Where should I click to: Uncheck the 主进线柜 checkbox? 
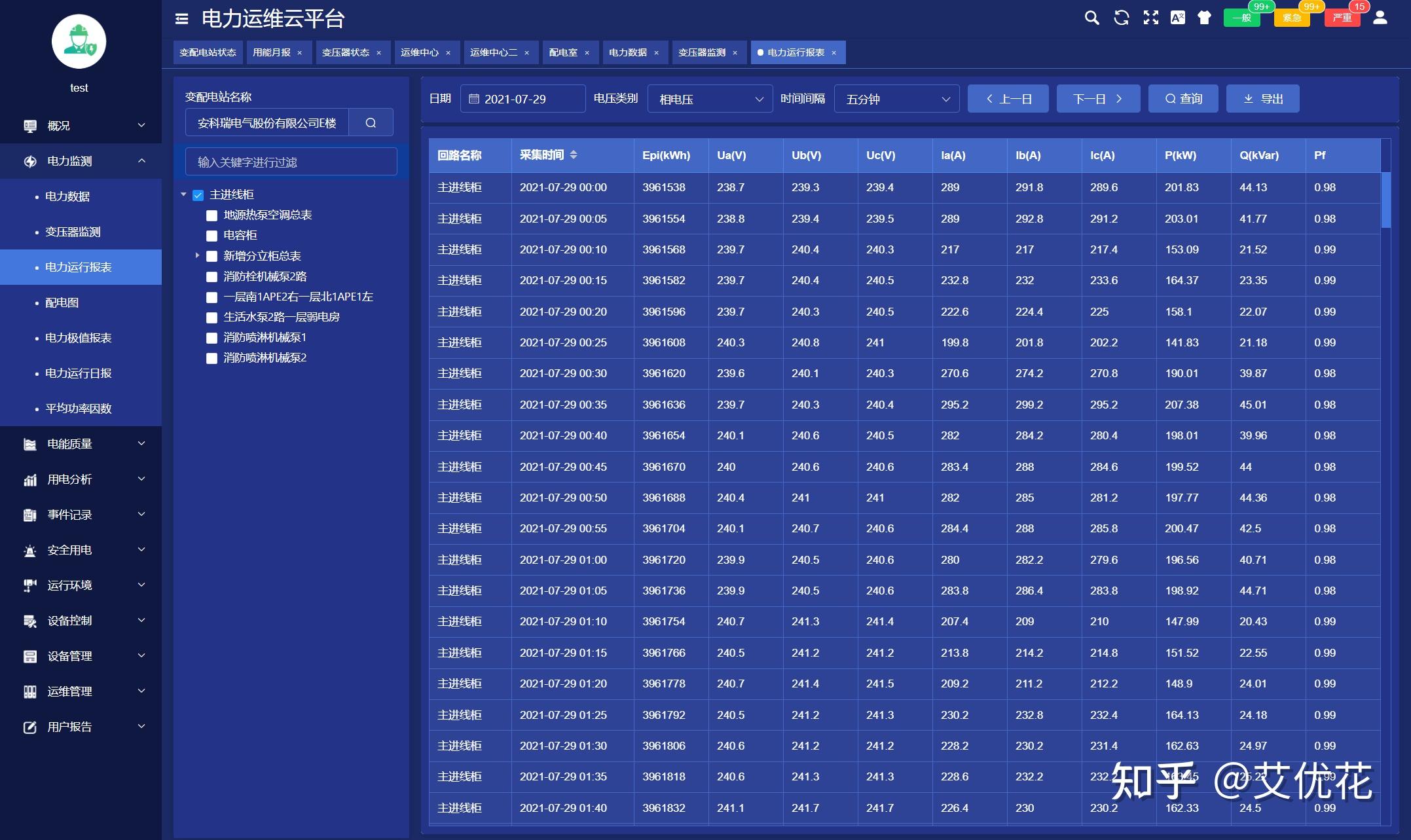pos(198,195)
